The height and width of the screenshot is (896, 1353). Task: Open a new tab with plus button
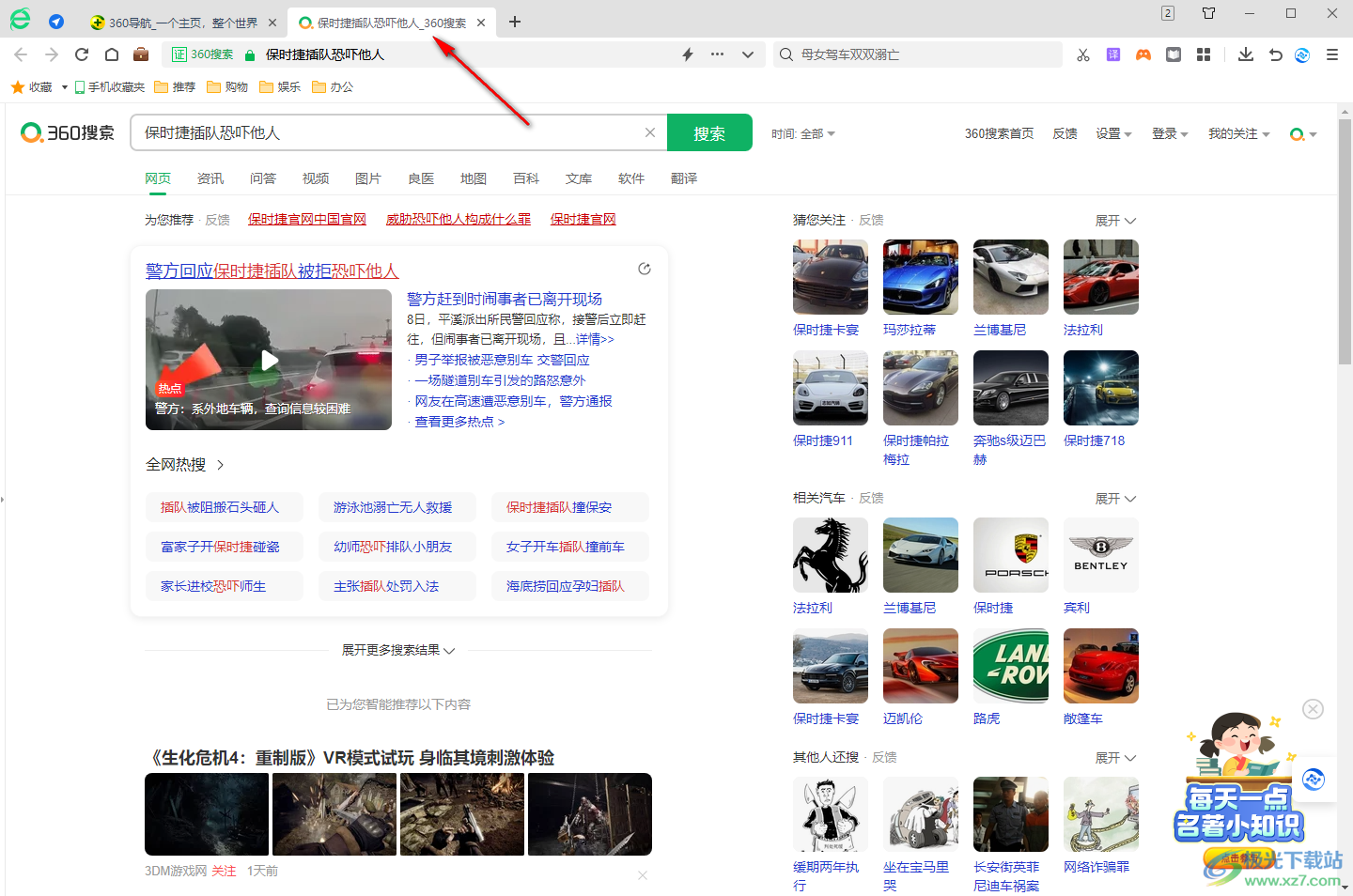515,22
